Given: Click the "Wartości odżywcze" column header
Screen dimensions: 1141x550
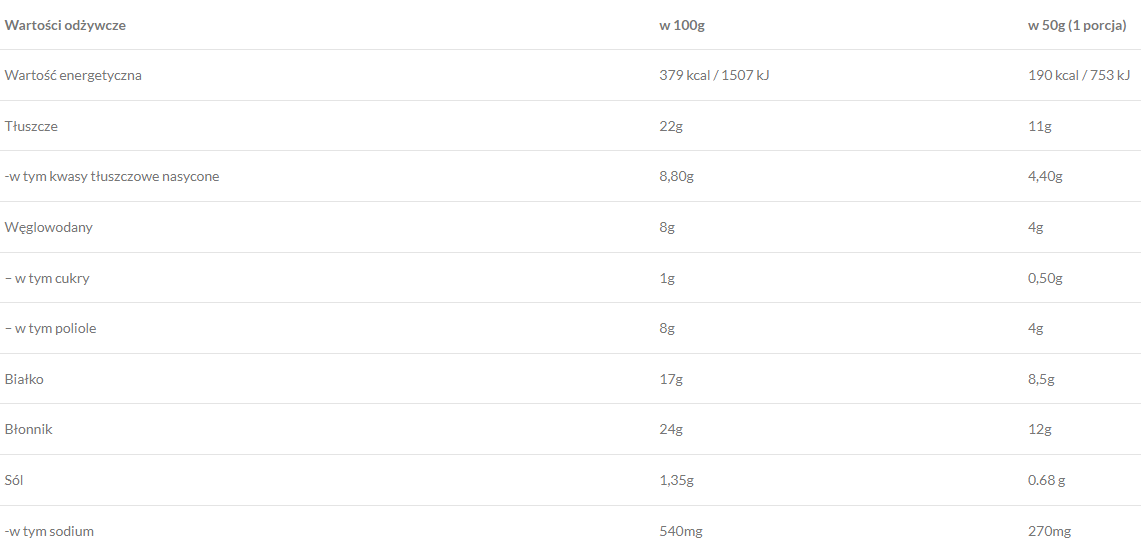Looking at the screenshot, I should pos(65,25).
